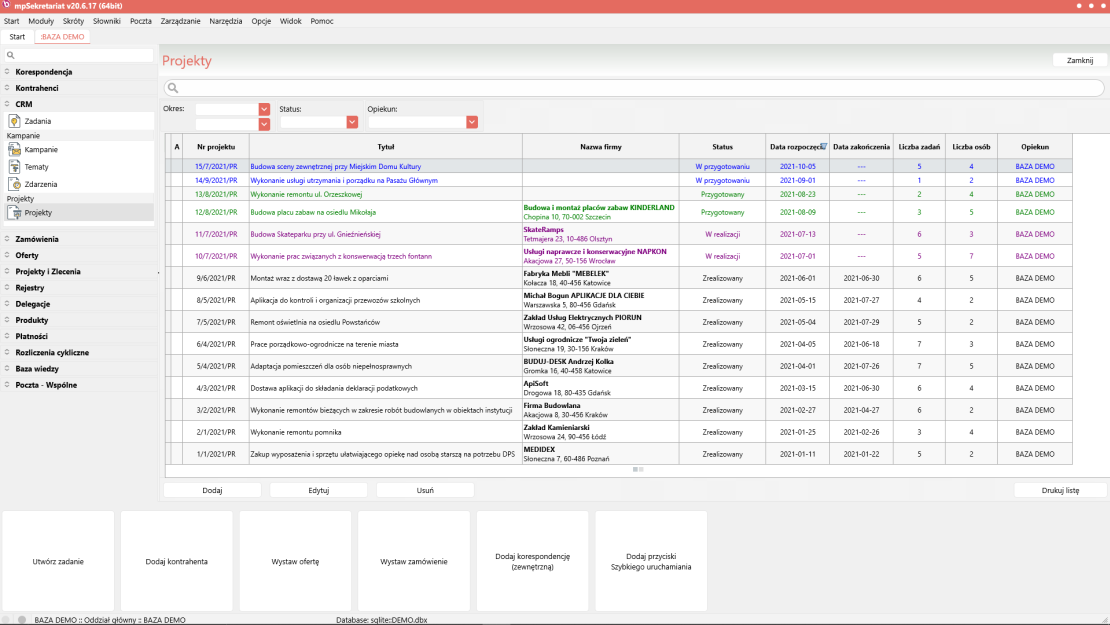Open the Pomoc menu
The width and height of the screenshot is (1110, 625).
coord(322,21)
